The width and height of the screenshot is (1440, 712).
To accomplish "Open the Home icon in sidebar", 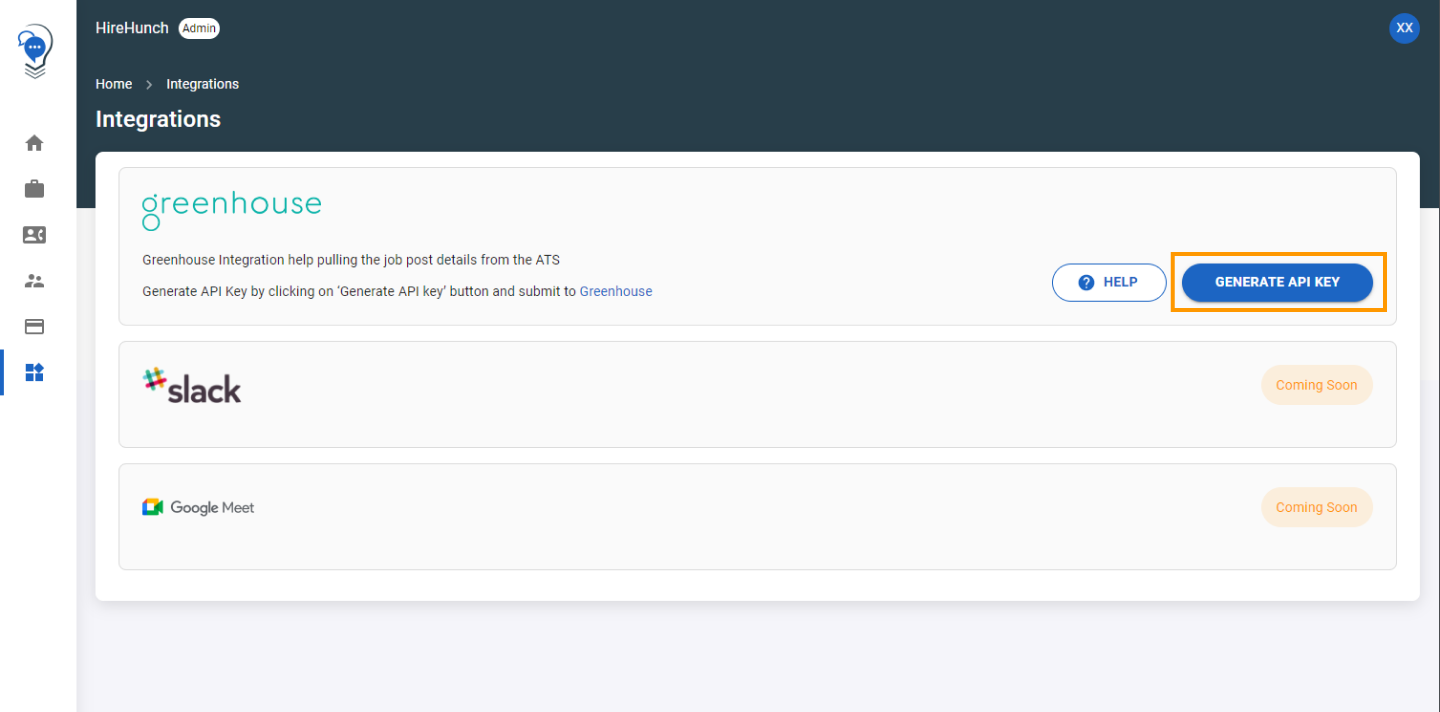I will 34,143.
